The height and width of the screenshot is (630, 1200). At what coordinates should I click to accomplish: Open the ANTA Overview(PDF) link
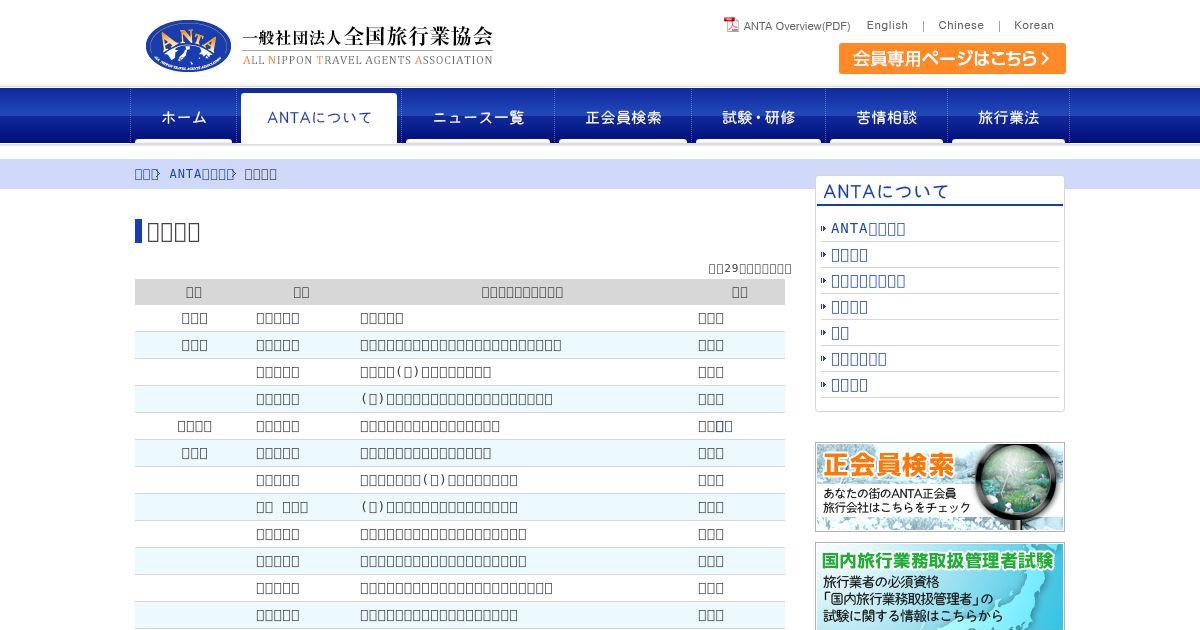coord(796,26)
